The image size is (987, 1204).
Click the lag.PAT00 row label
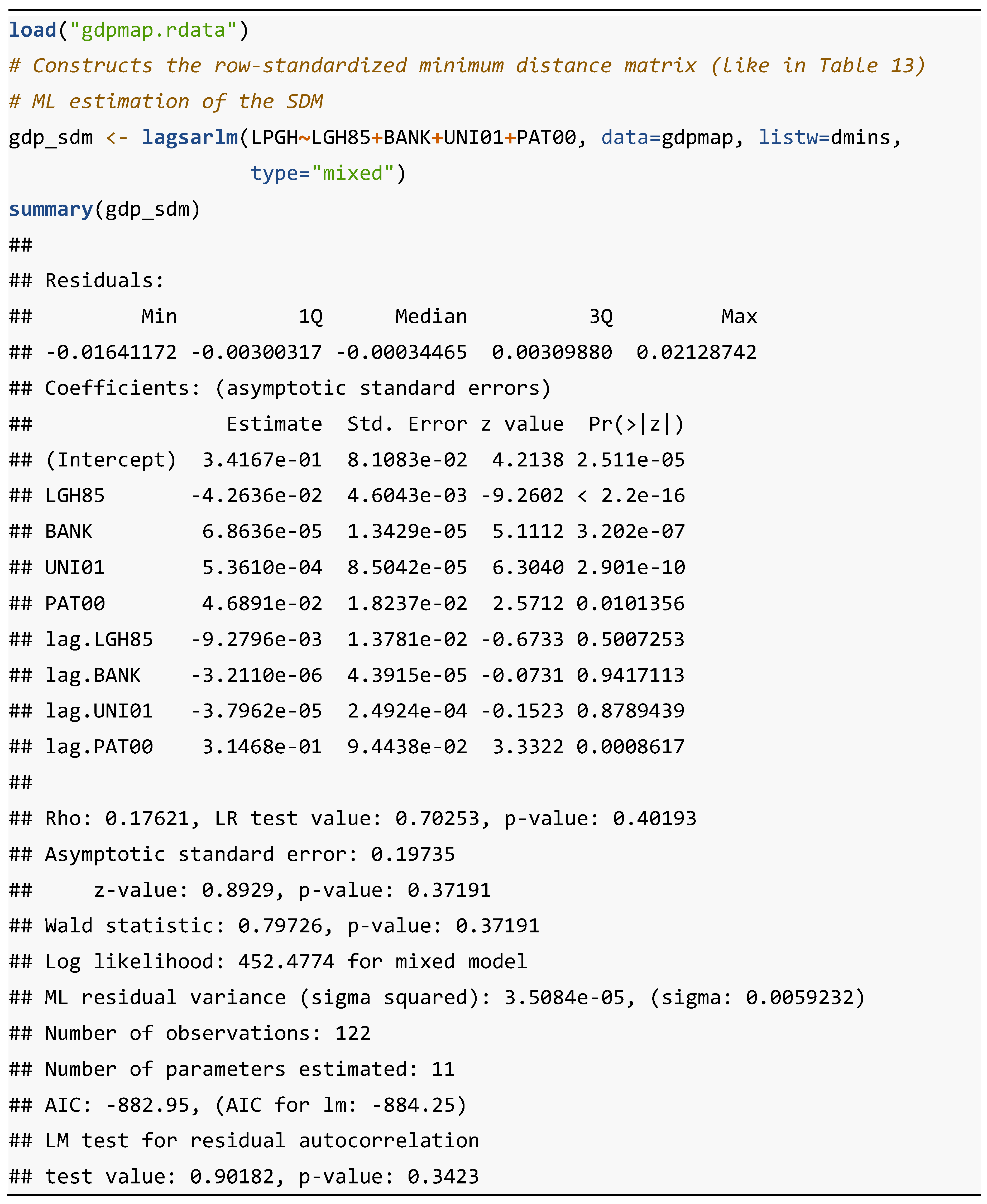[99, 747]
